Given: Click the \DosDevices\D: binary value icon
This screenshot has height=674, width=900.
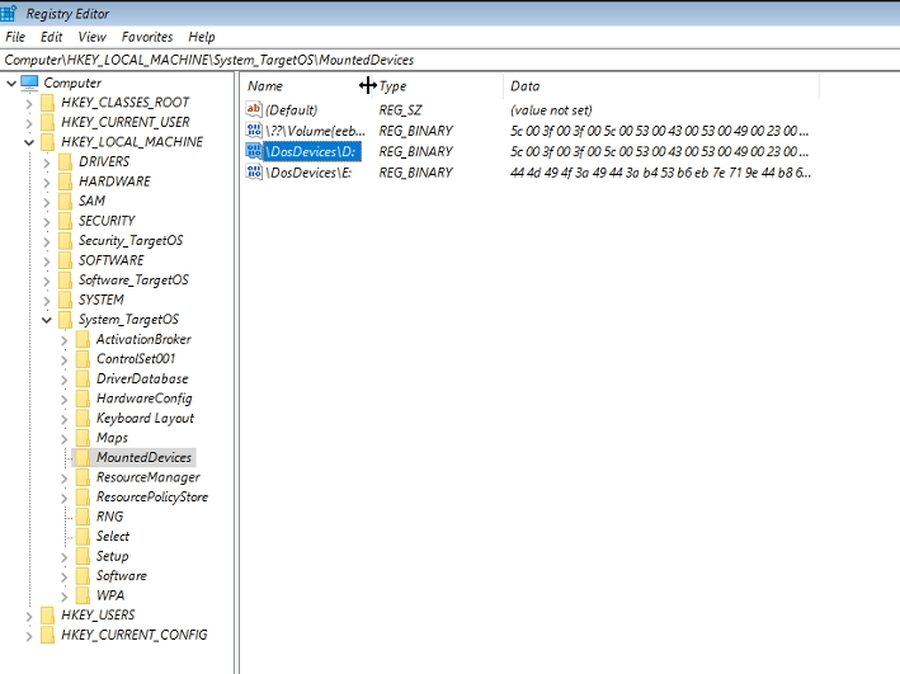Looking at the screenshot, I should click(x=254, y=152).
